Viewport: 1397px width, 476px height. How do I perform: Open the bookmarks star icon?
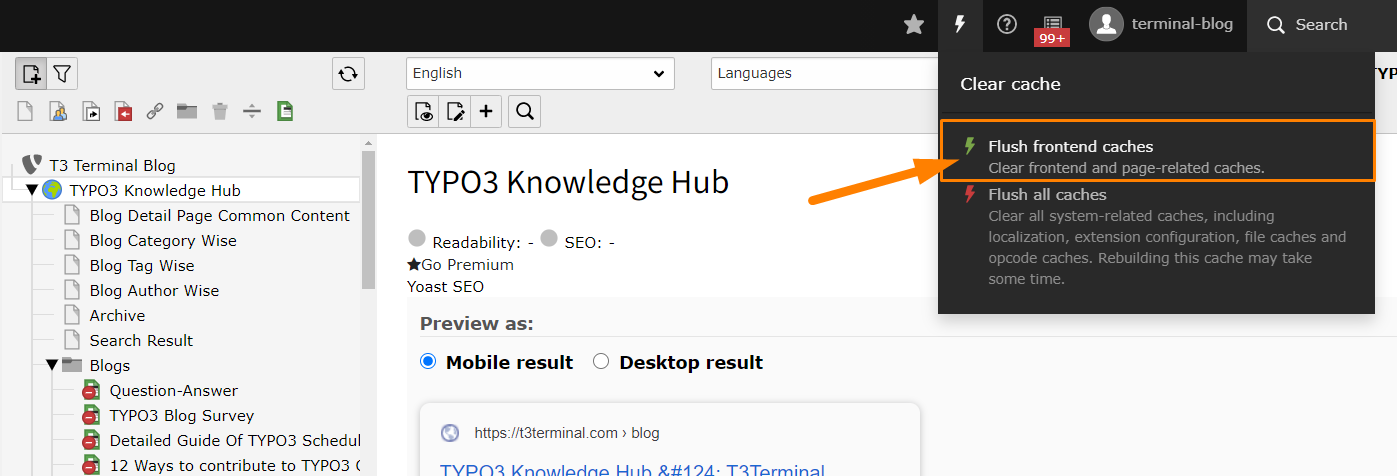[914, 25]
